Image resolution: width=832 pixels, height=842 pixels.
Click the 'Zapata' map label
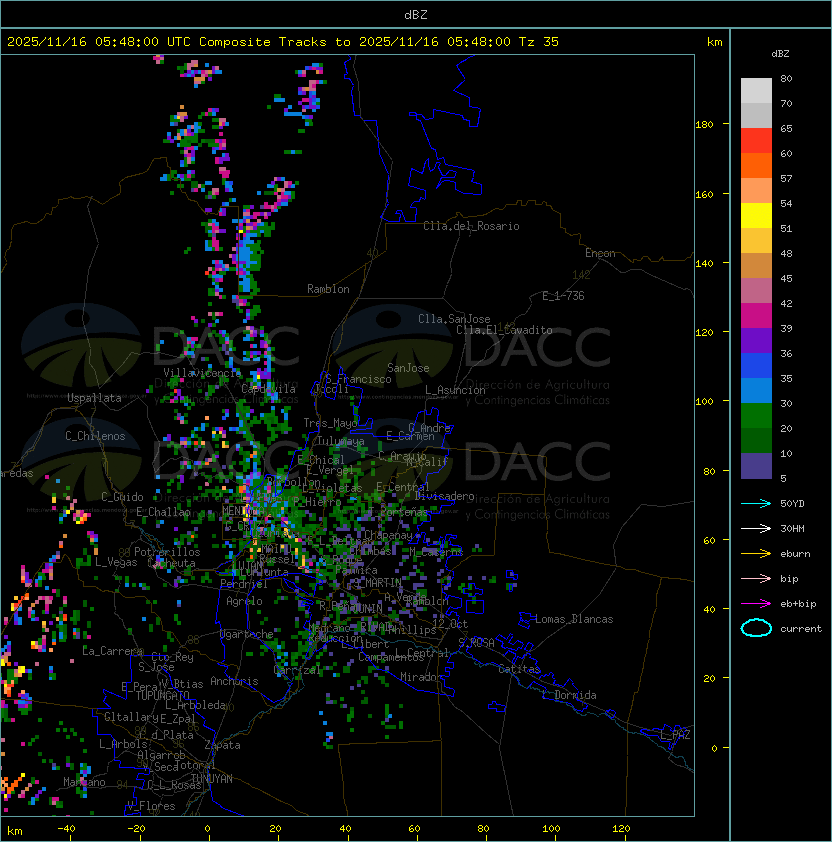(x=222, y=745)
